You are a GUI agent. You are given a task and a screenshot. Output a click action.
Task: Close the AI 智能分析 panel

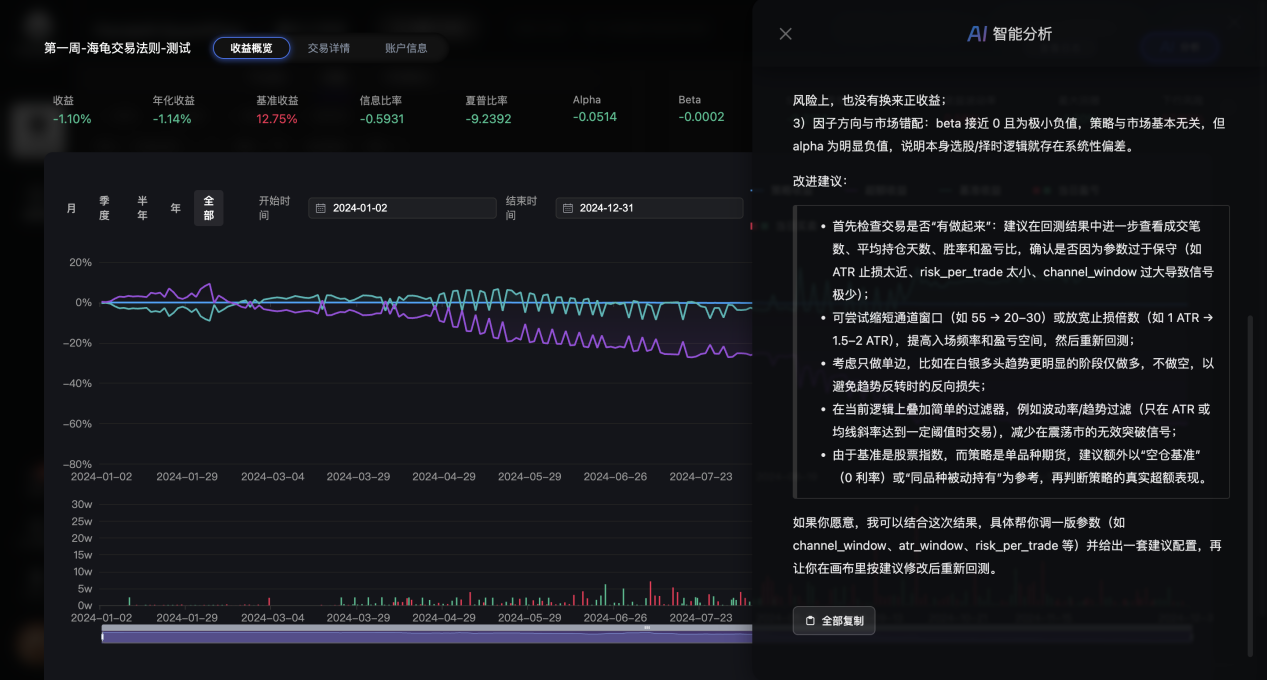(785, 34)
